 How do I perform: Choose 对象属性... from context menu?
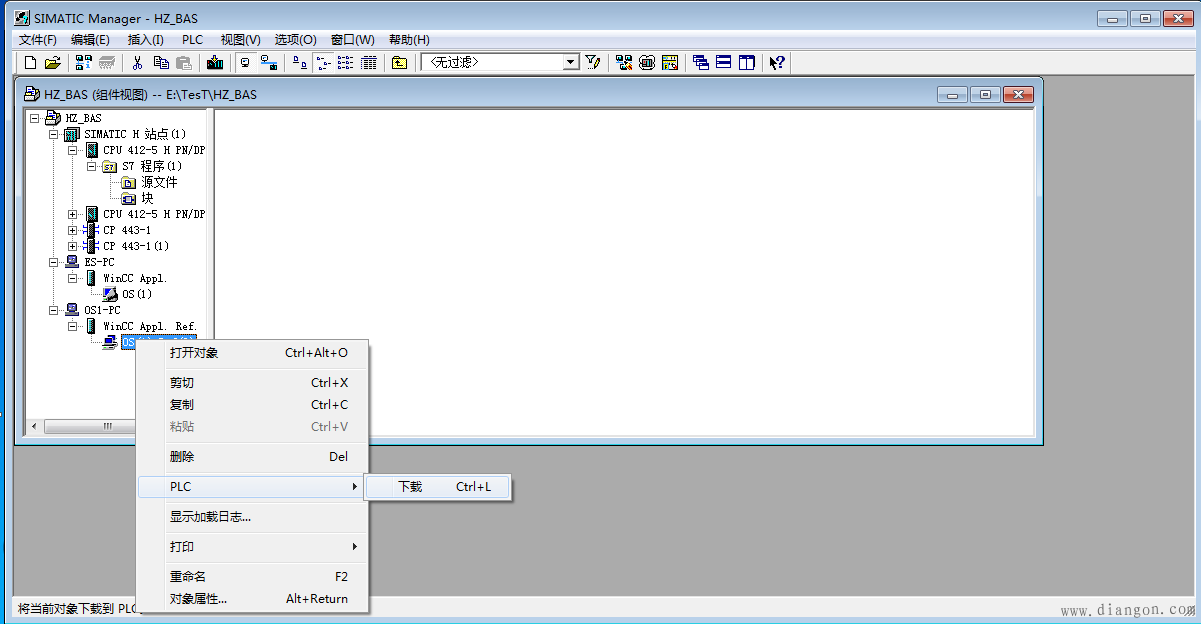(252, 599)
